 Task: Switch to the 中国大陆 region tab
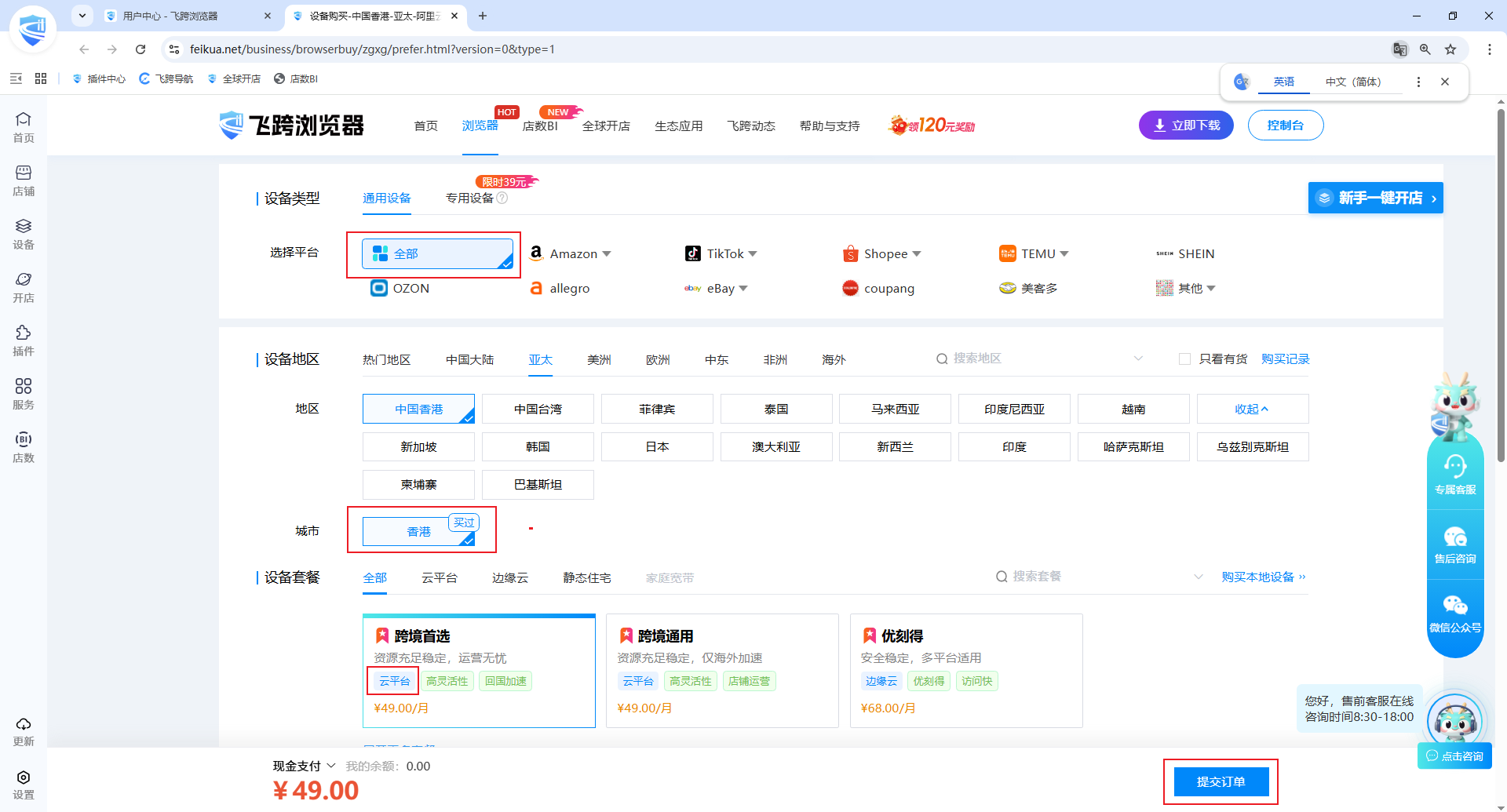[x=469, y=359]
